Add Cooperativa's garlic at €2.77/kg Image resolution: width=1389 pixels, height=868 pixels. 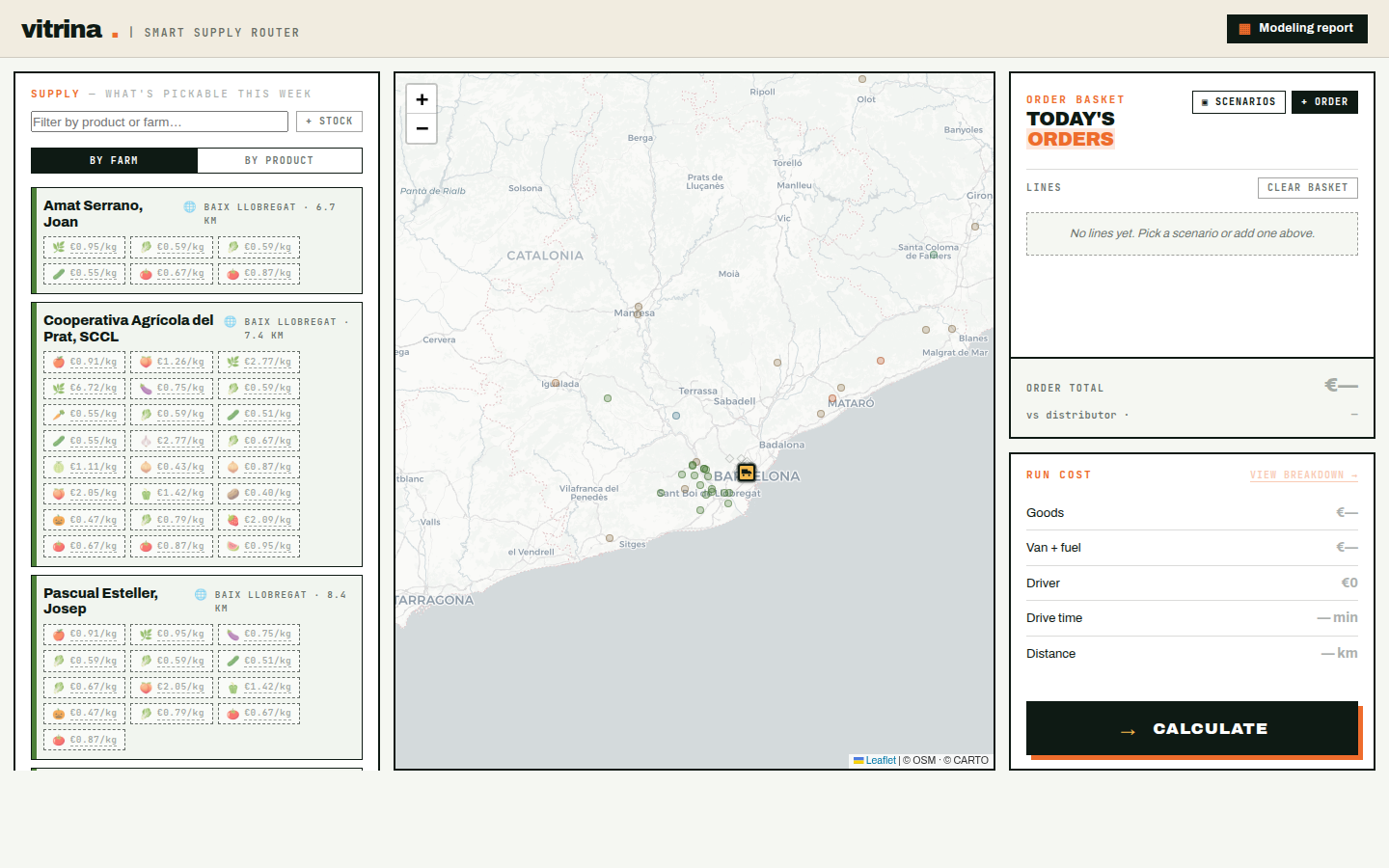point(172,441)
